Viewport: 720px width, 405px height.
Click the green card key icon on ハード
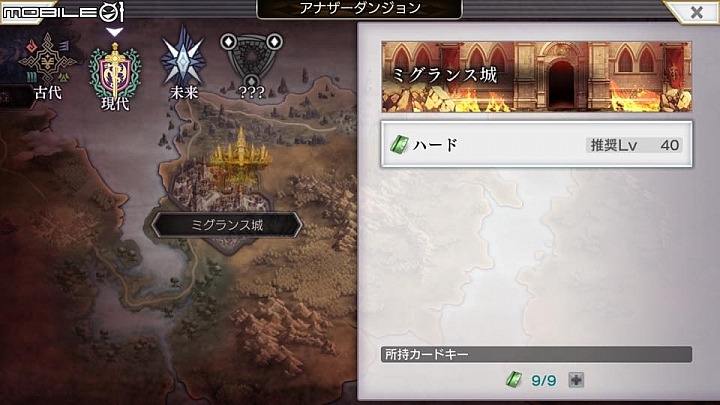(x=399, y=145)
